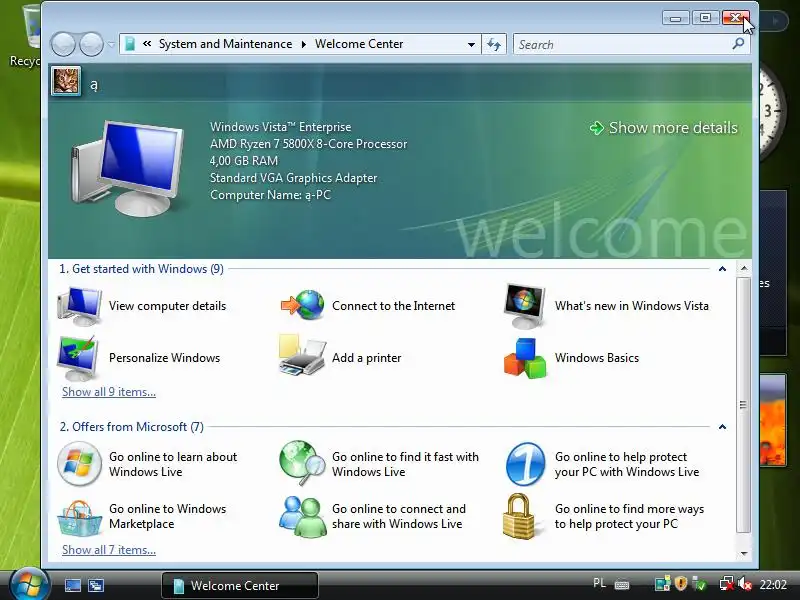
Task: Click the network connection tray icon
Action: 726,584
